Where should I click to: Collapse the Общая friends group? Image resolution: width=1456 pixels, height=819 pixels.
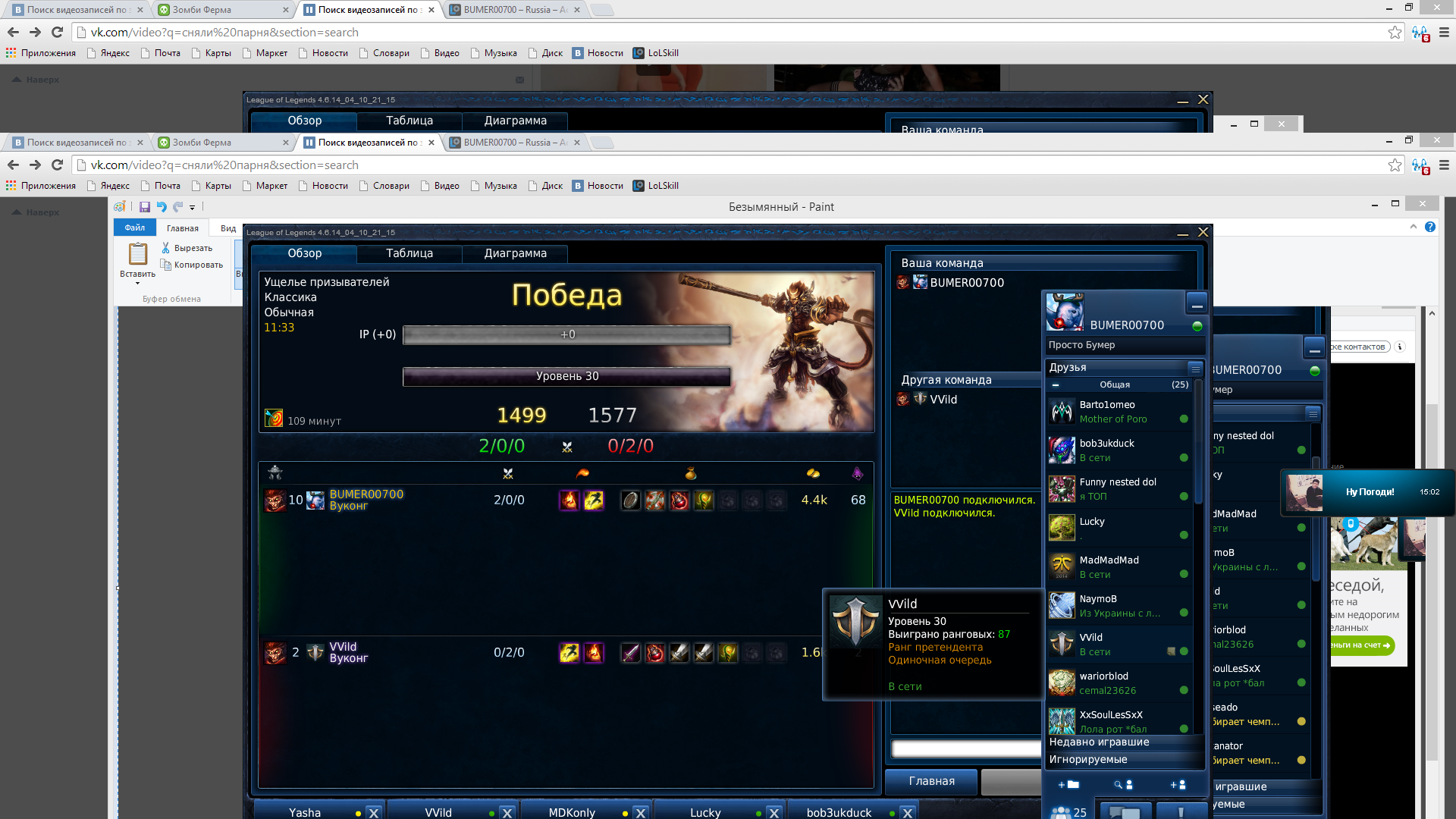coord(1056,385)
